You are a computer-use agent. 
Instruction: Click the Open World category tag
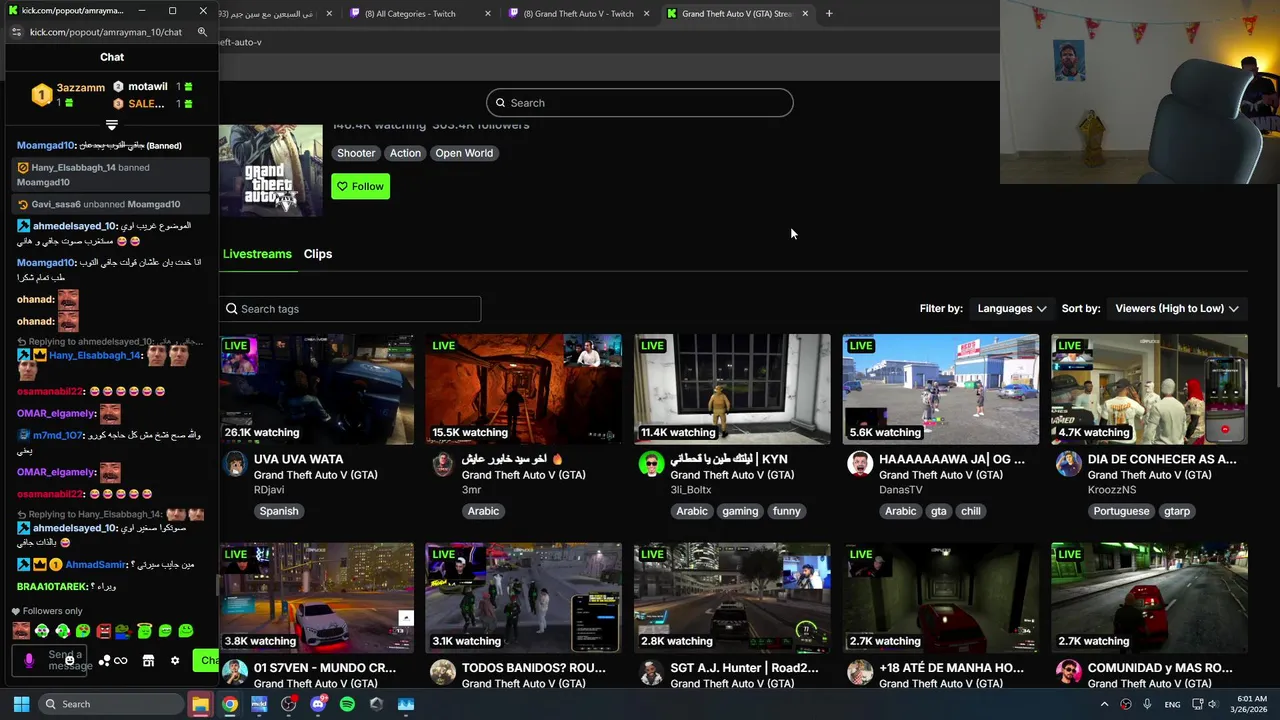pos(464,153)
